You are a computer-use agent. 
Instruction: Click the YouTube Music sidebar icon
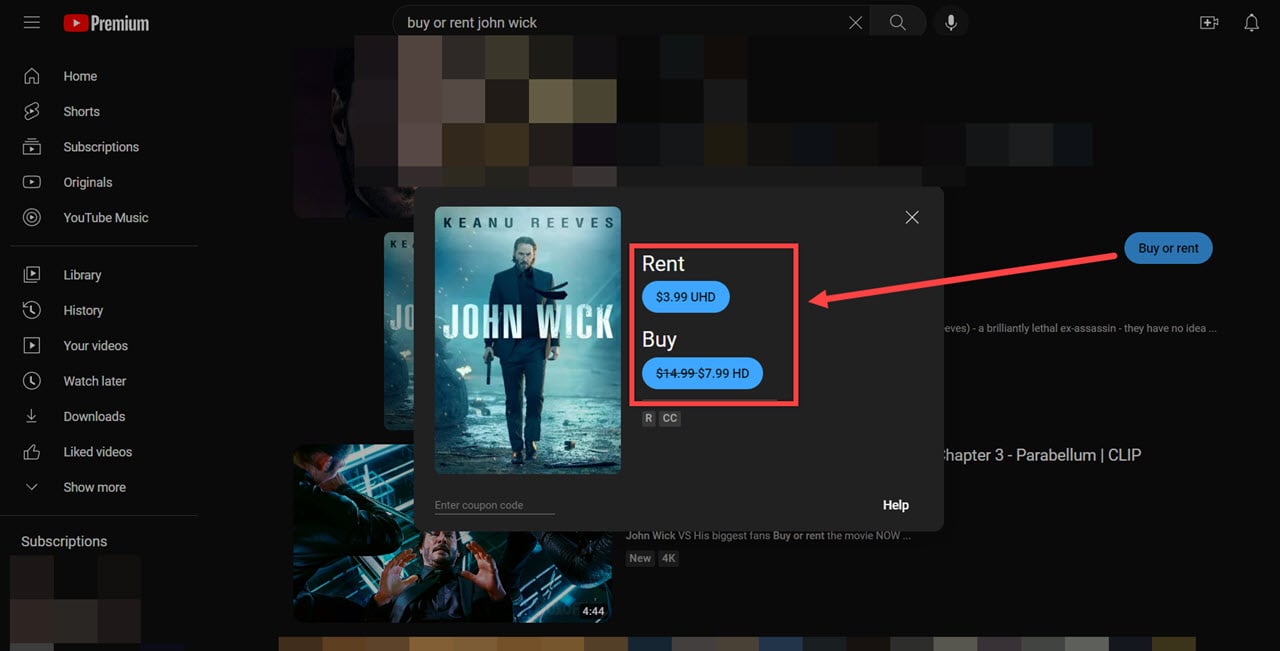tap(32, 217)
